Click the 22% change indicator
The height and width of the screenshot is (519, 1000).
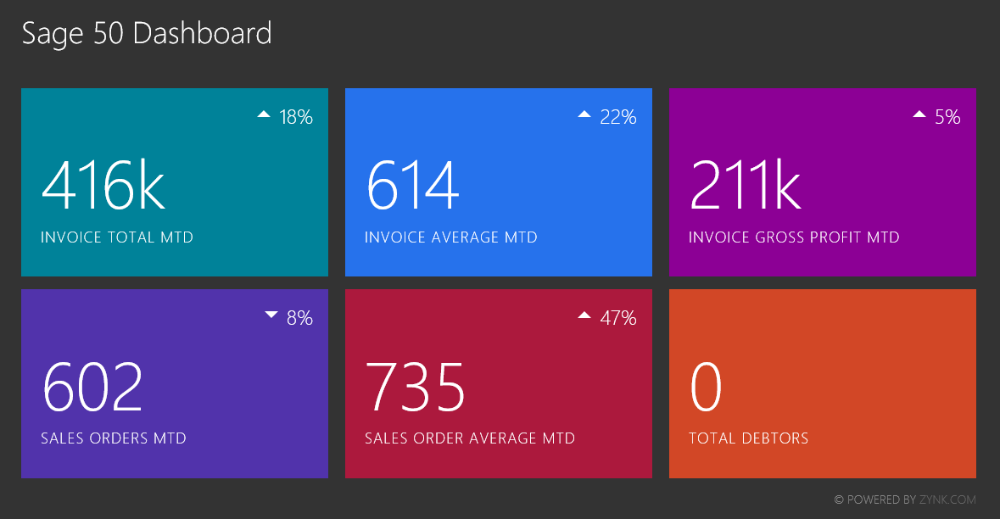[618, 117]
